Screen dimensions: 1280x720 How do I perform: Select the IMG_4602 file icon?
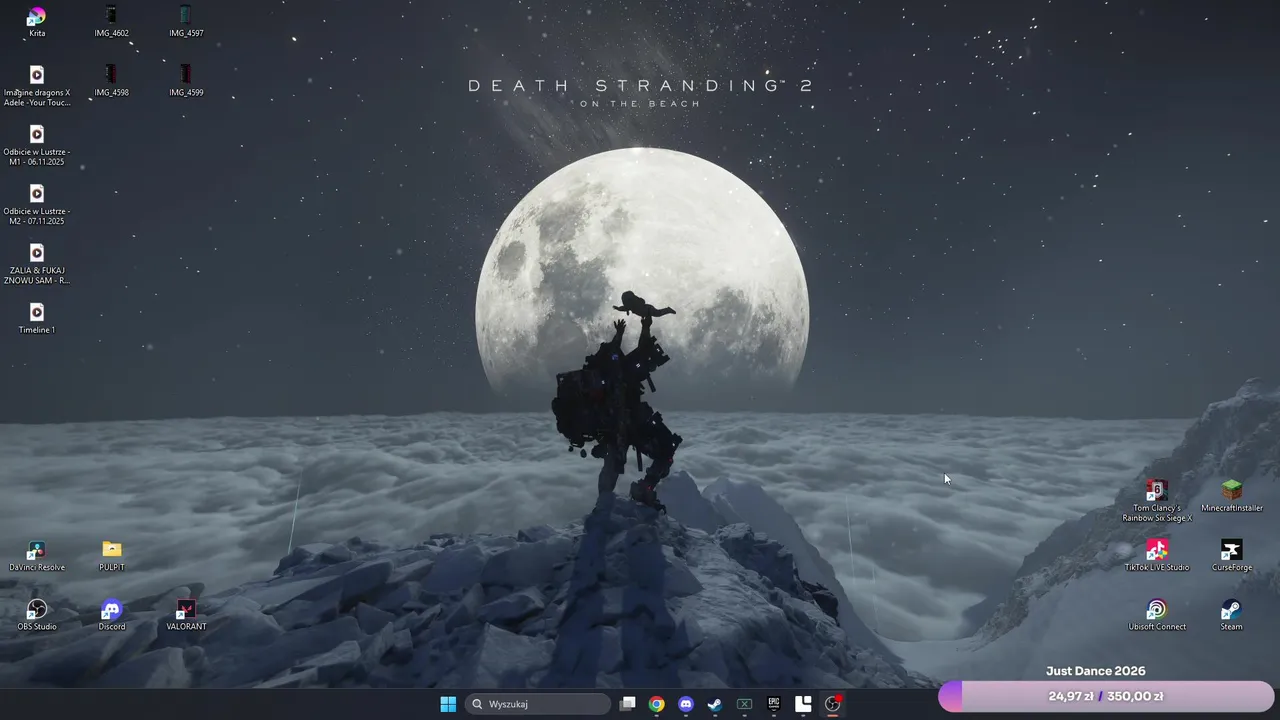(x=111, y=22)
